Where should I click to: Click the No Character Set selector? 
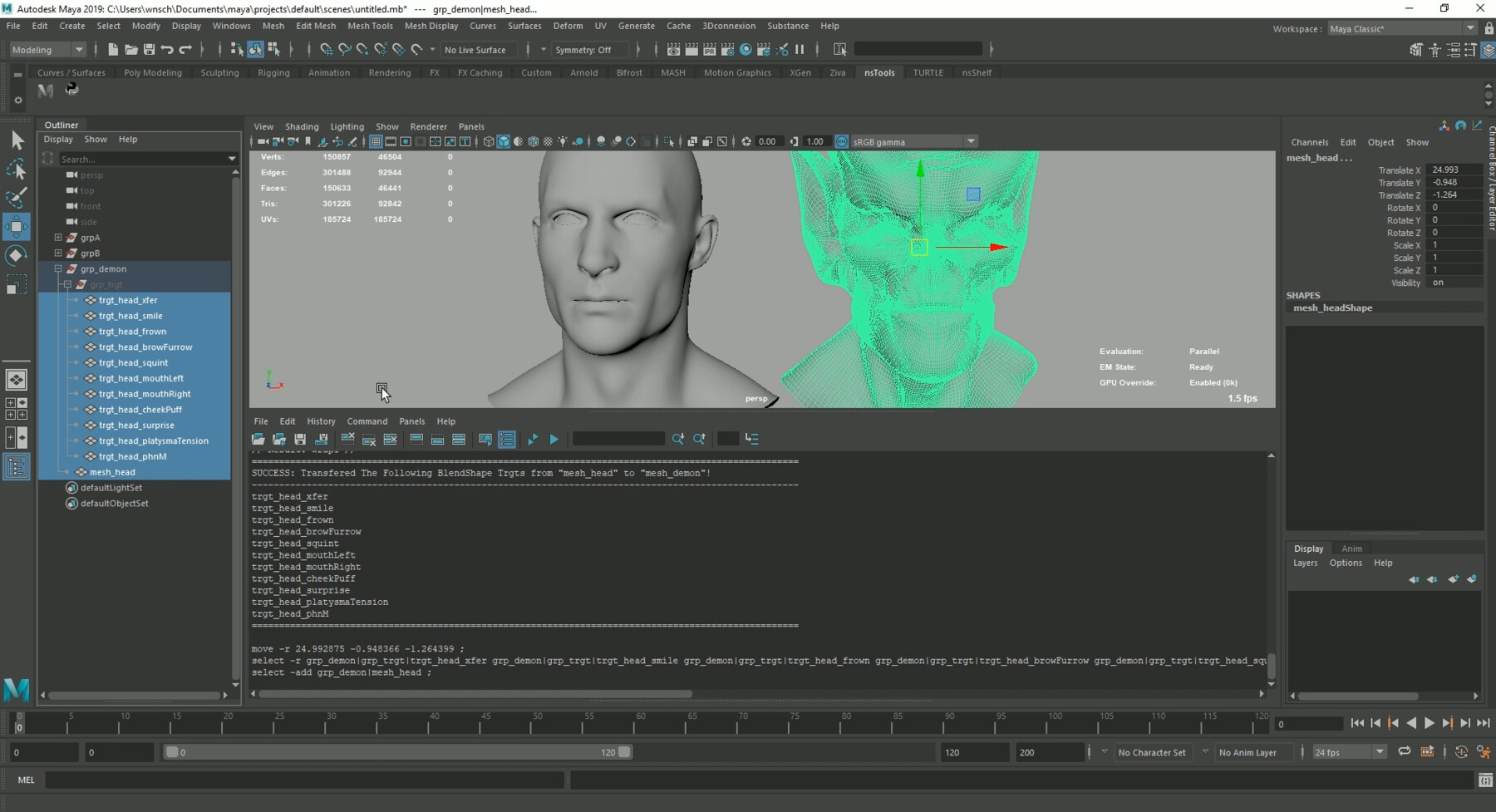(x=1154, y=751)
